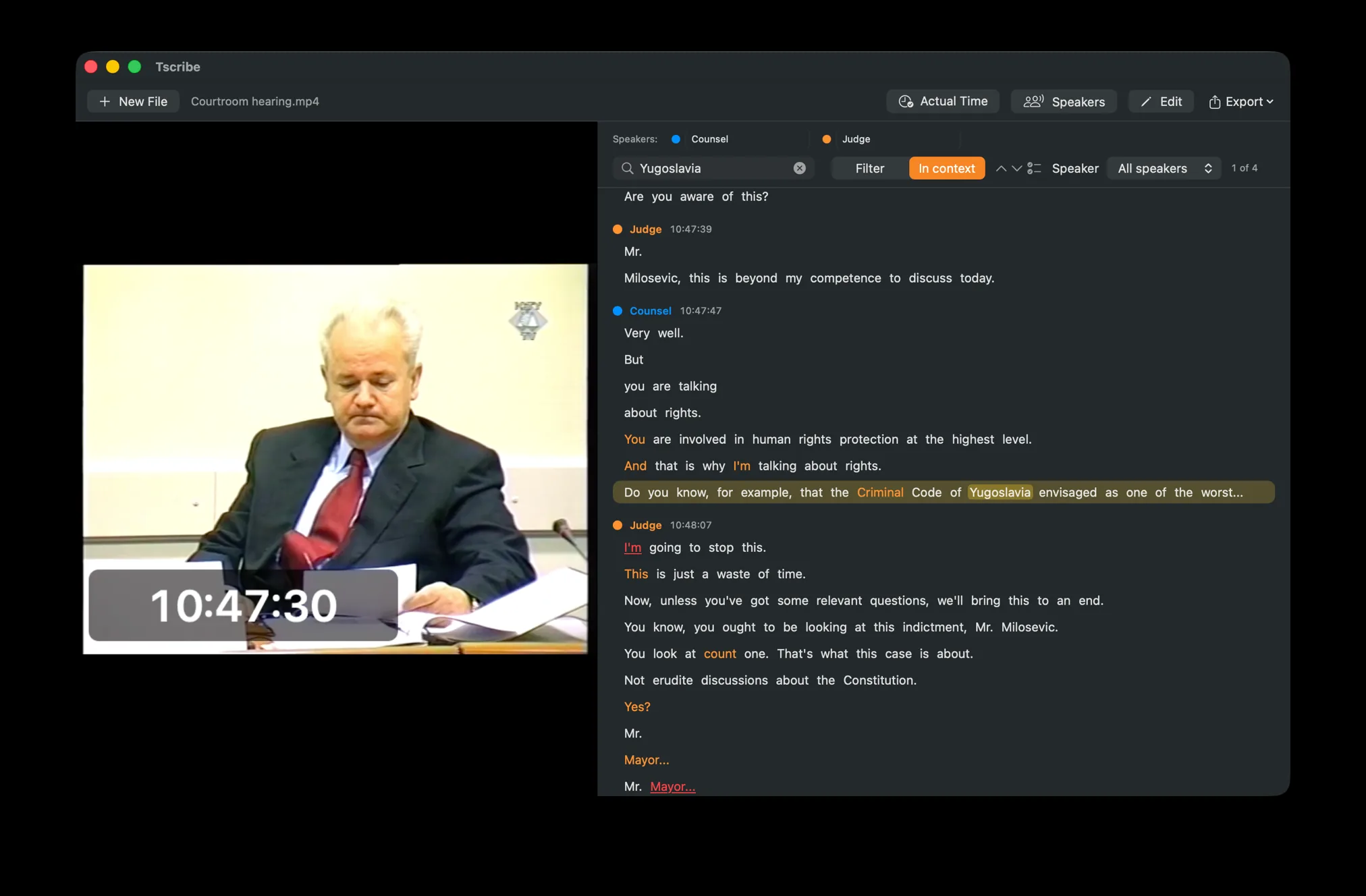Screen dimensions: 1366x896
Task: Click the word Milosevic, in Judge's line
Action: coord(652,278)
